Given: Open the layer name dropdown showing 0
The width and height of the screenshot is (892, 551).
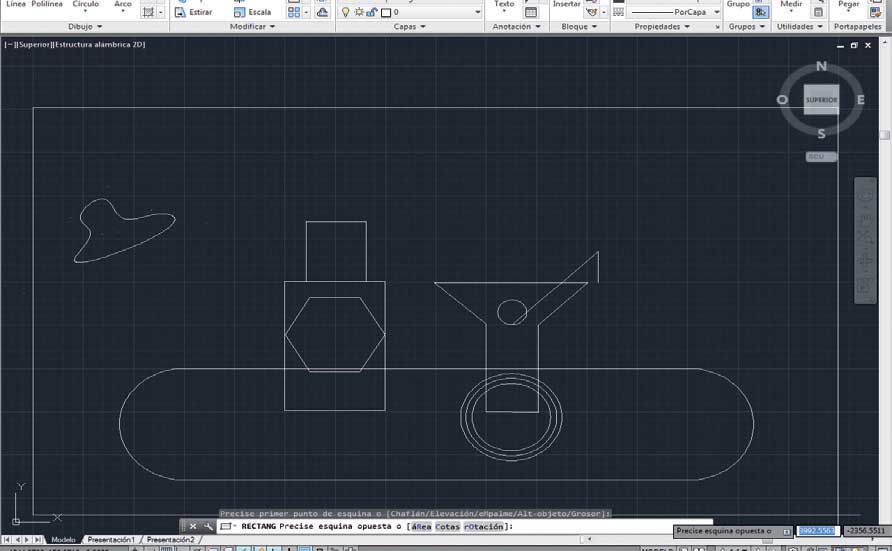Looking at the screenshot, I should (431, 12).
